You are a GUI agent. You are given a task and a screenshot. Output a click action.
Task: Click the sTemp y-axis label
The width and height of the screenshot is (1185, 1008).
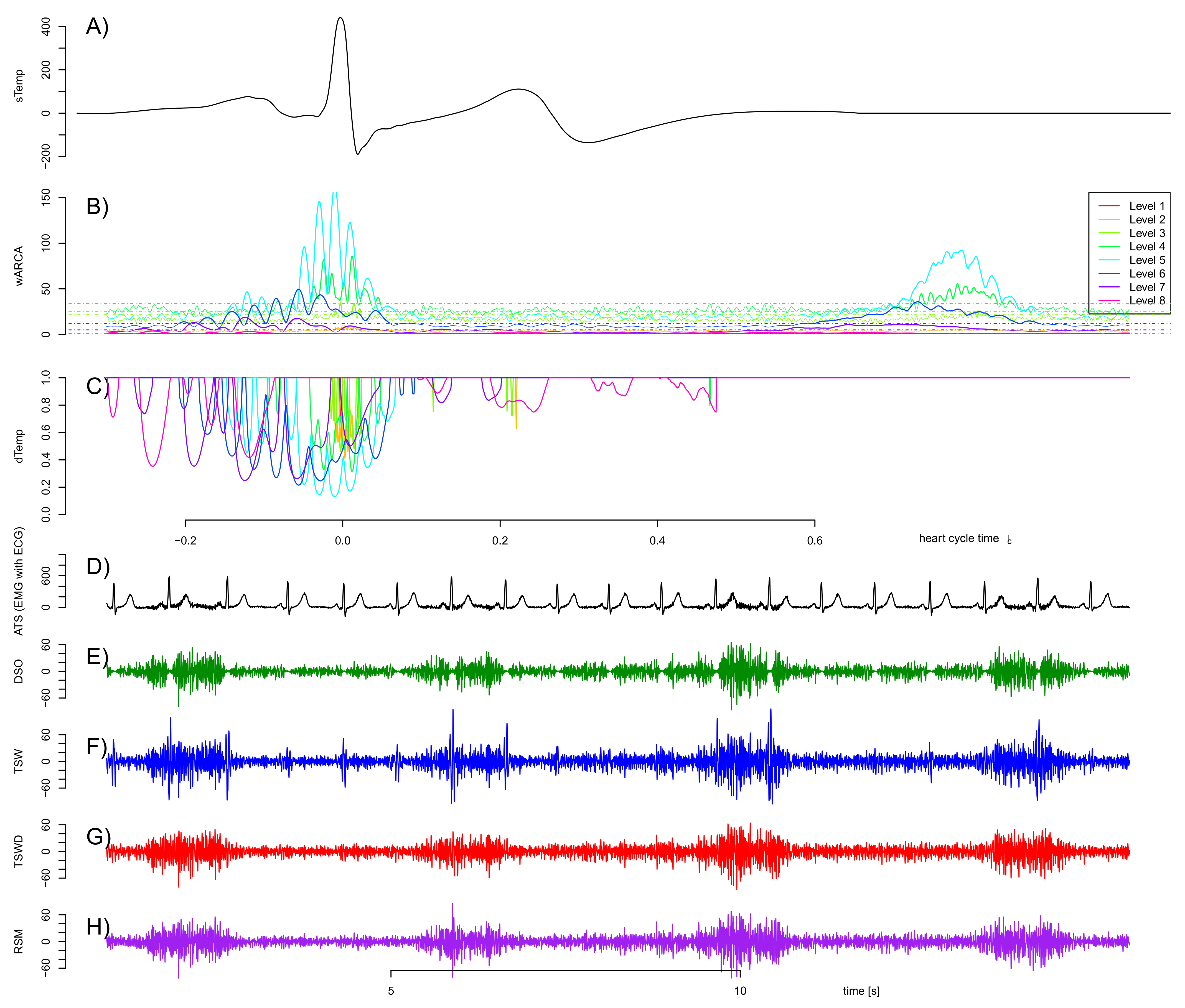pyautogui.click(x=19, y=86)
